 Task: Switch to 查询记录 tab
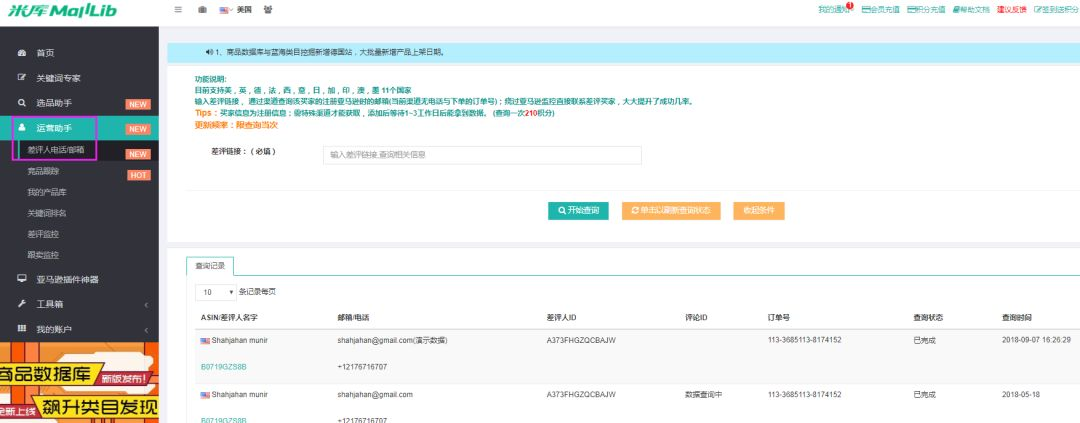tap(210, 266)
